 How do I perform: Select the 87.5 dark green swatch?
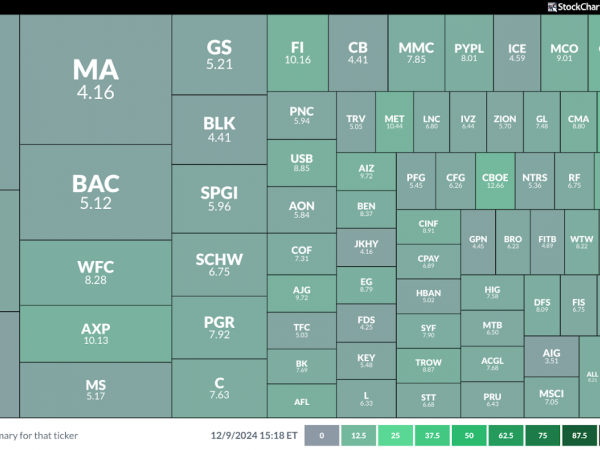pos(579,435)
